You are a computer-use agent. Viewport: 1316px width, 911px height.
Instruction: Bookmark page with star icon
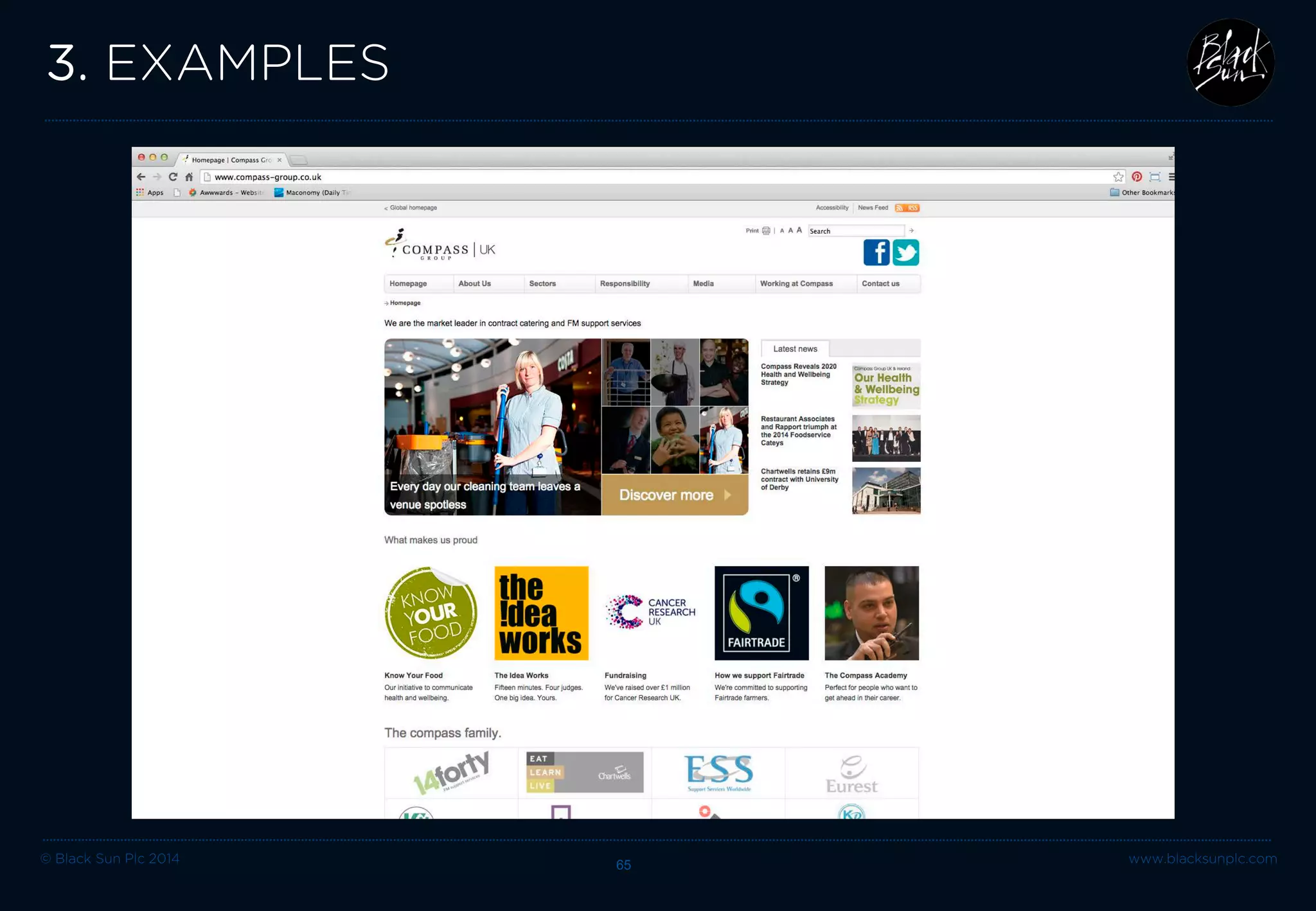pos(1118,177)
